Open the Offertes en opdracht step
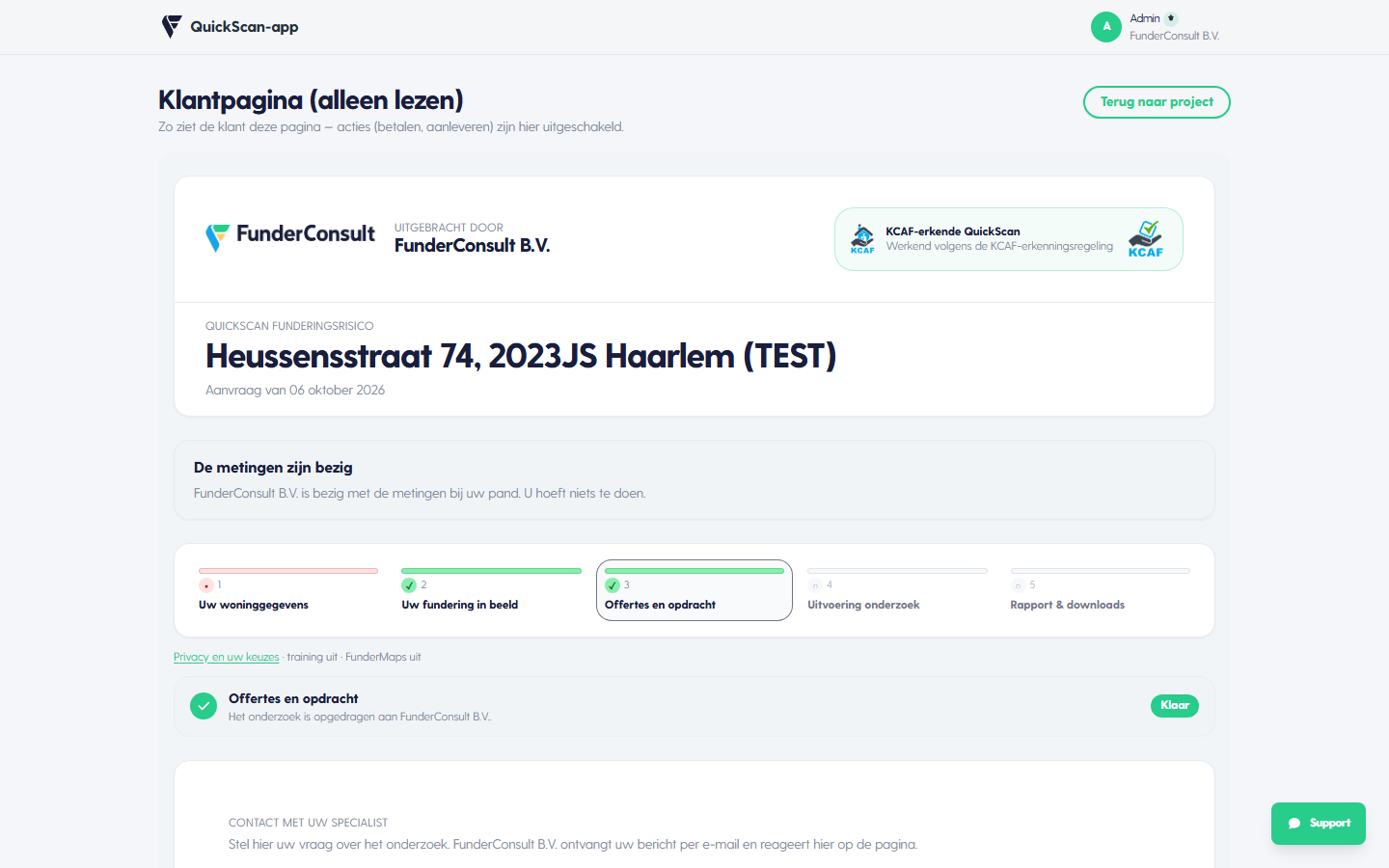 (x=694, y=590)
